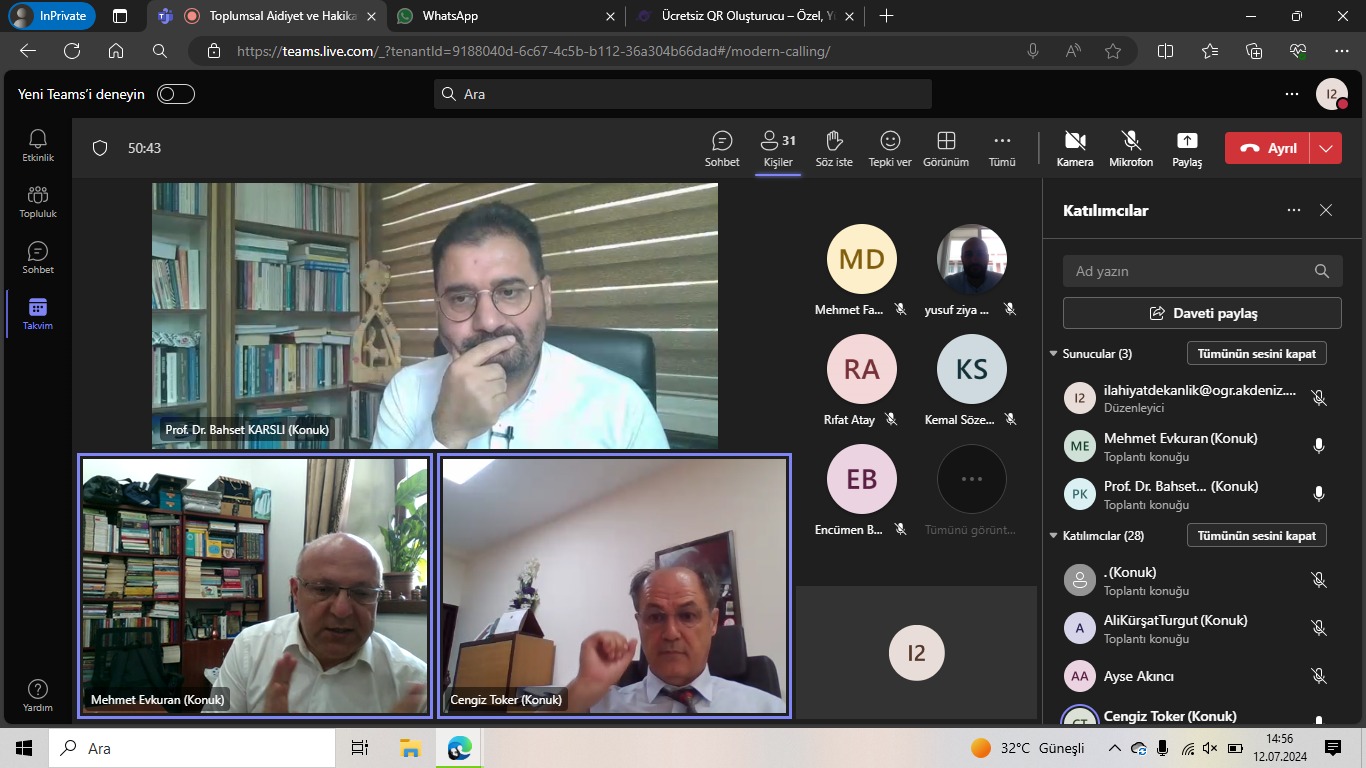1366x768 pixels.
Task: Click the EB Encümen B... avatar
Action: 862,479
